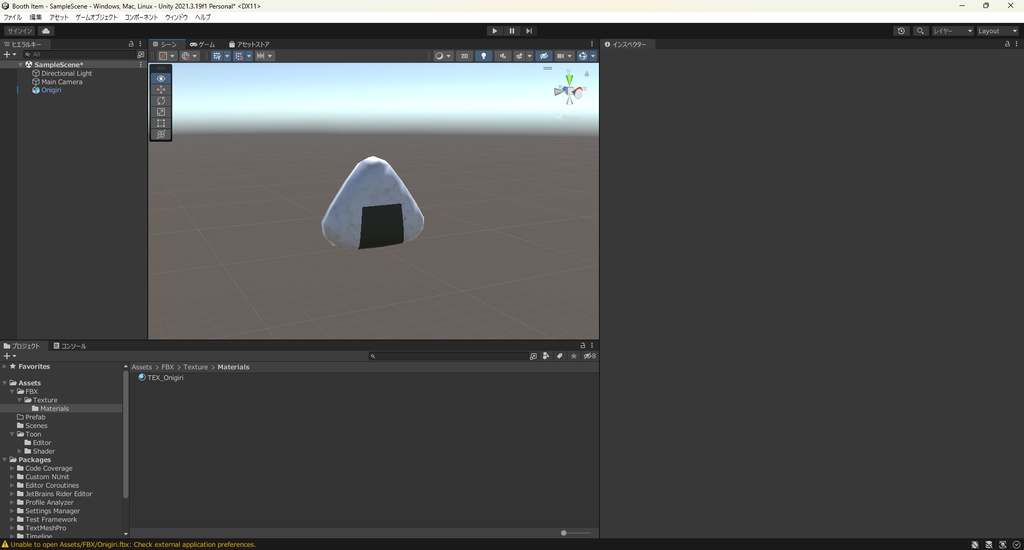The width and height of the screenshot is (1024, 550).
Task: Select the Scale tool in Scene overlay
Action: click(161, 112)
